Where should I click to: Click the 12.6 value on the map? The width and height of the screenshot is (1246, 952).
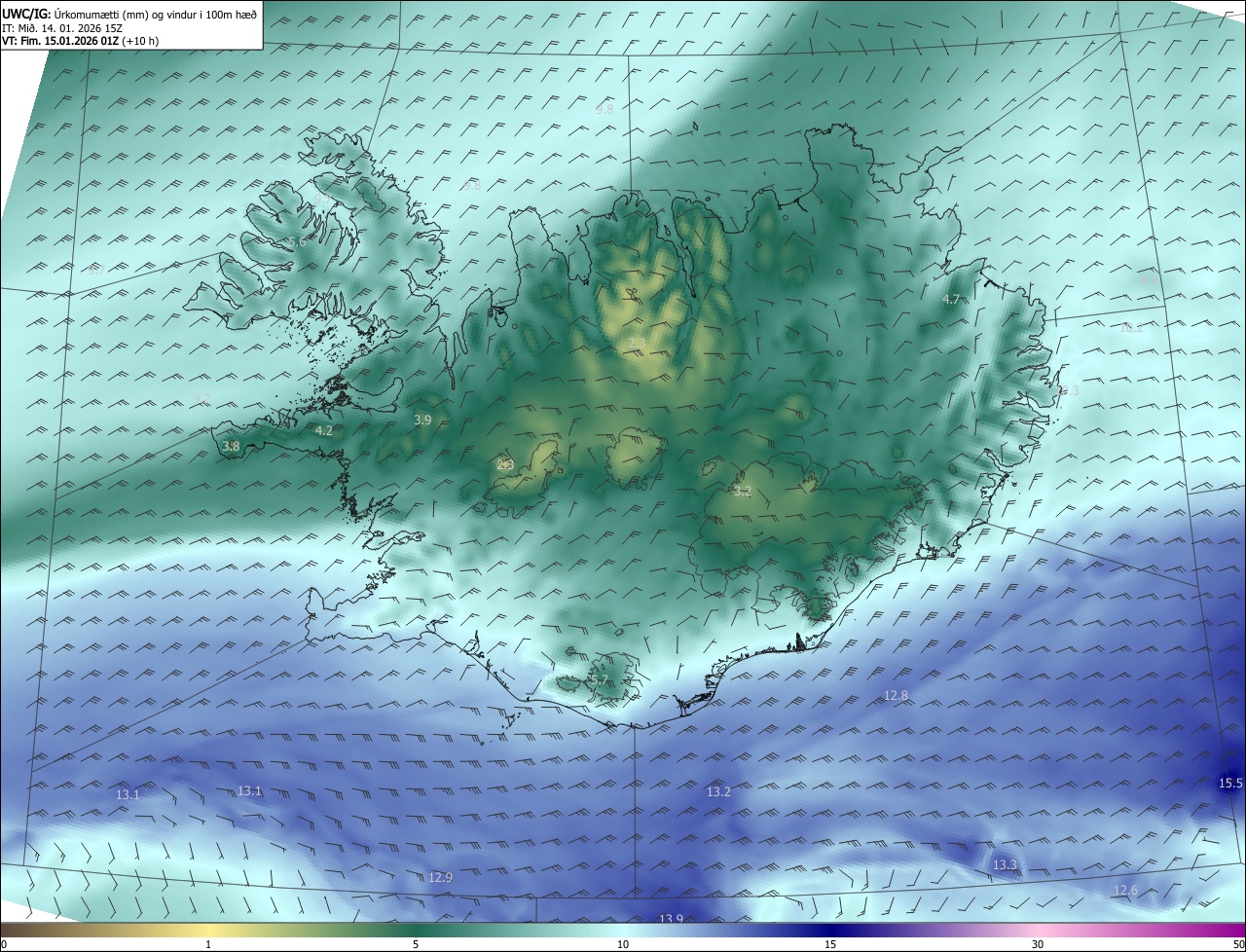coord(1125,890)
